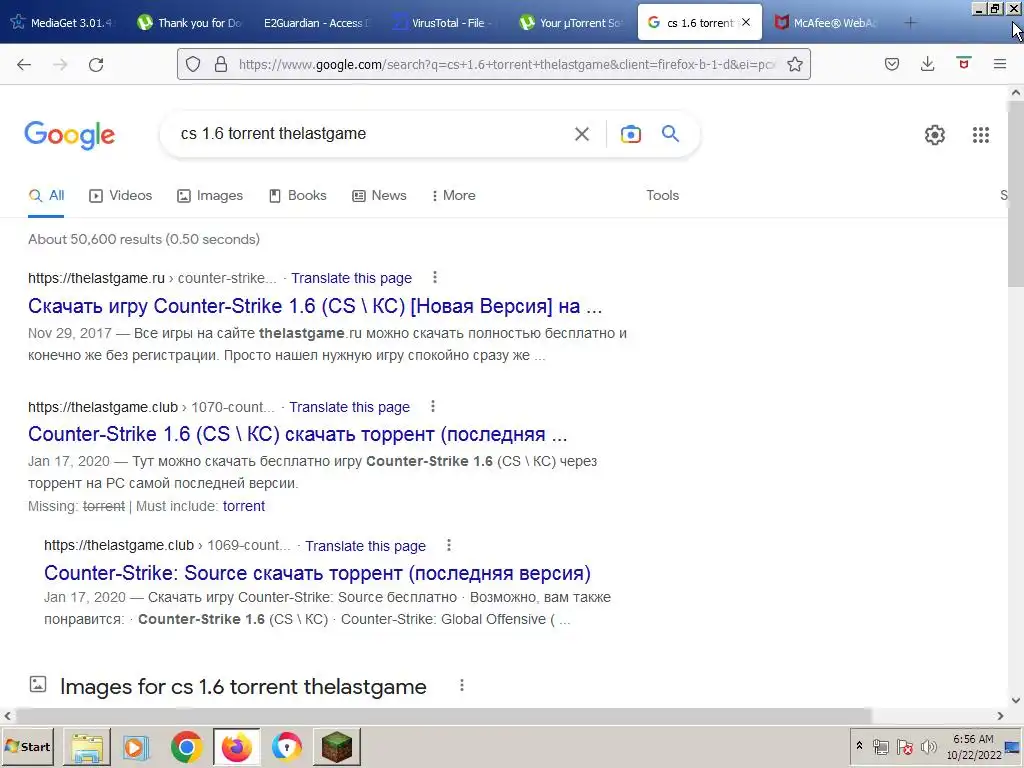Select the Videos search filter
The width and height of the screenshot is (1024, 768).
click(121, 195)
